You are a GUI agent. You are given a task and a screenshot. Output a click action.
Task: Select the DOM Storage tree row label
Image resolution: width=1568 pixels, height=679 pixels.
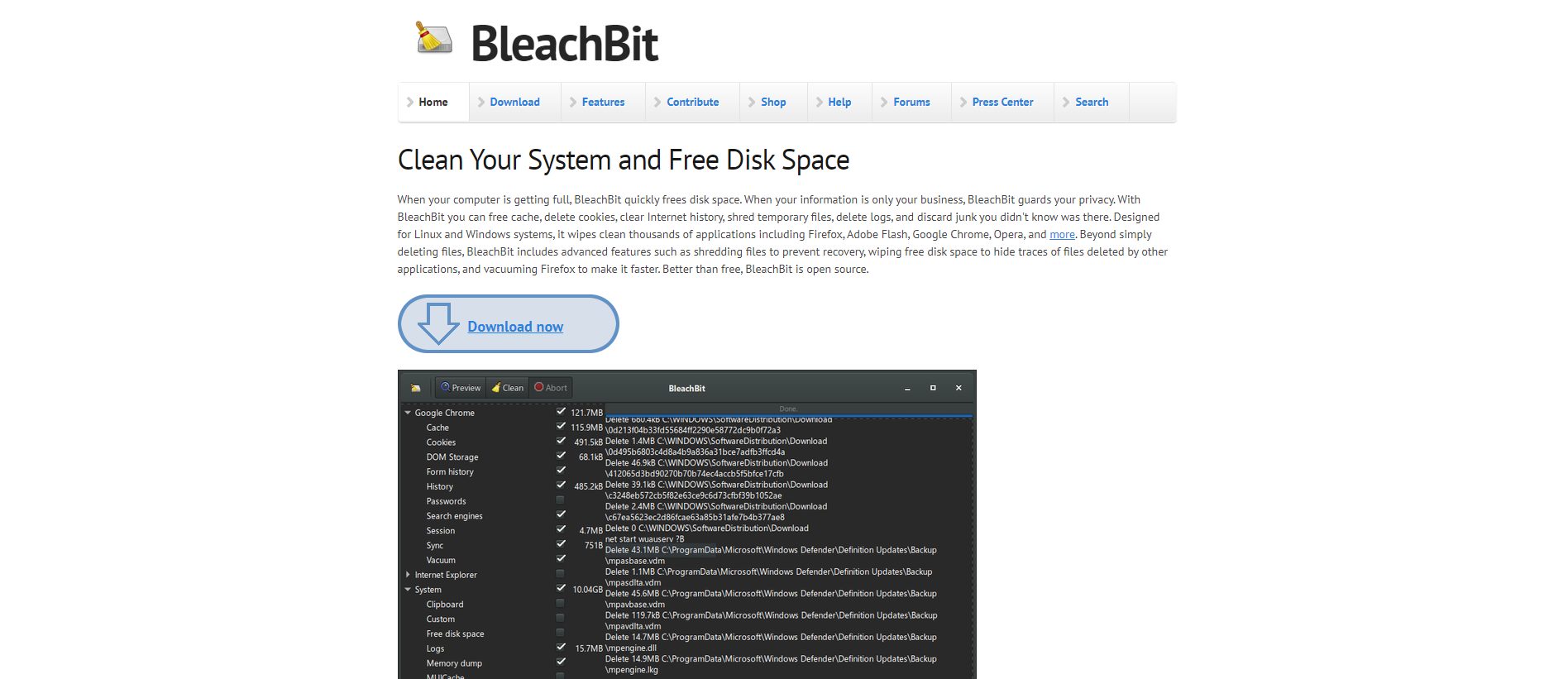[452, 457]
